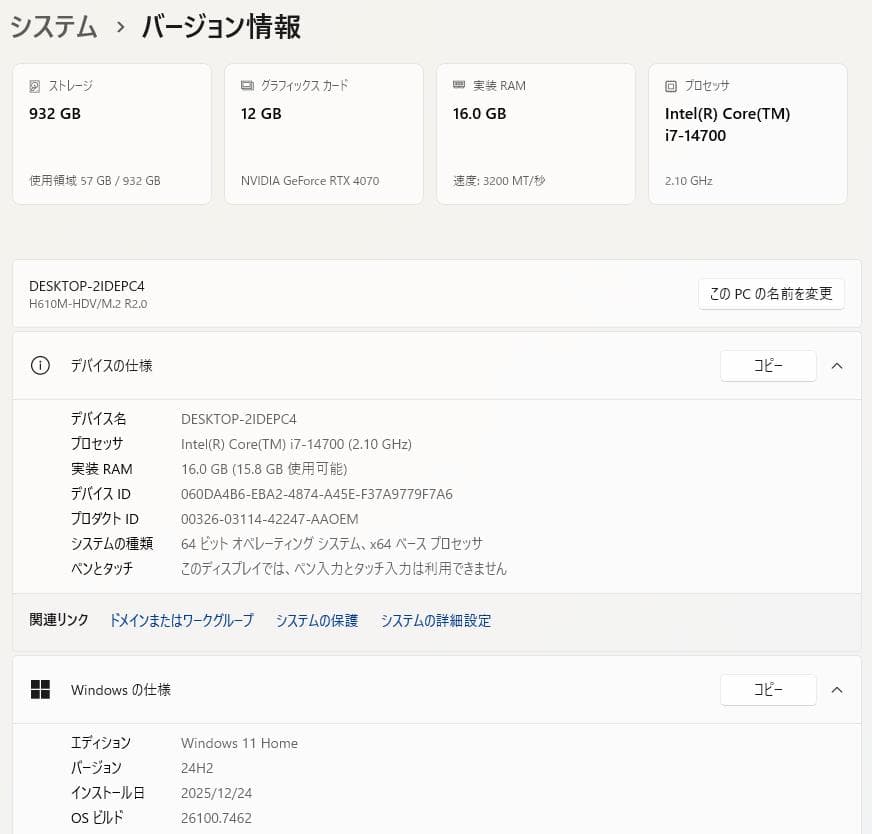
Task: Click the バージョン label in Windows の仕様
Action: 96,768
